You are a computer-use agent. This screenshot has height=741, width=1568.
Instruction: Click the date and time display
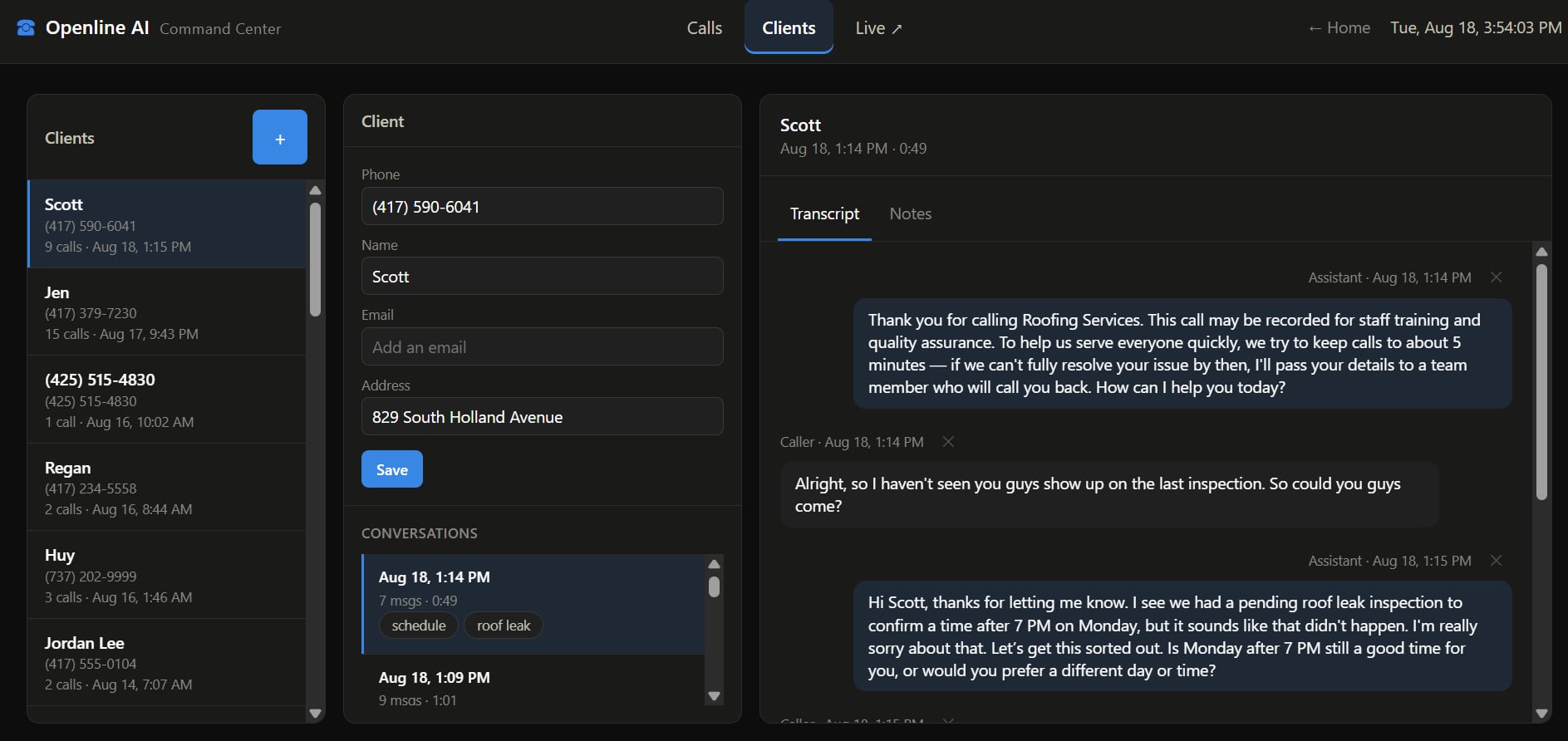click(x=1476, y=28)
